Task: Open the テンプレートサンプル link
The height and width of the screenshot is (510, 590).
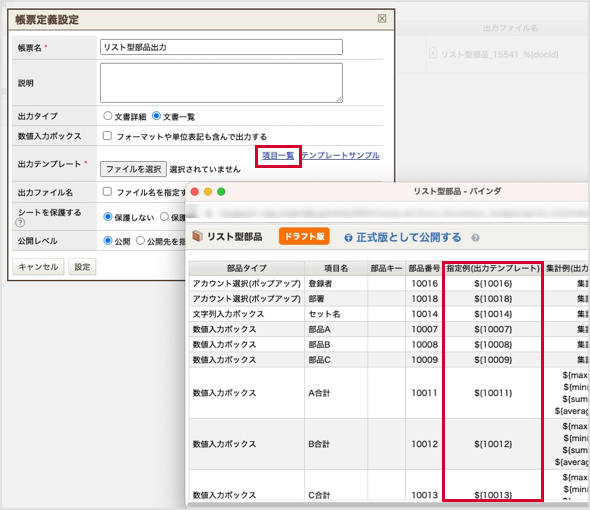Action: coord(341,155)
